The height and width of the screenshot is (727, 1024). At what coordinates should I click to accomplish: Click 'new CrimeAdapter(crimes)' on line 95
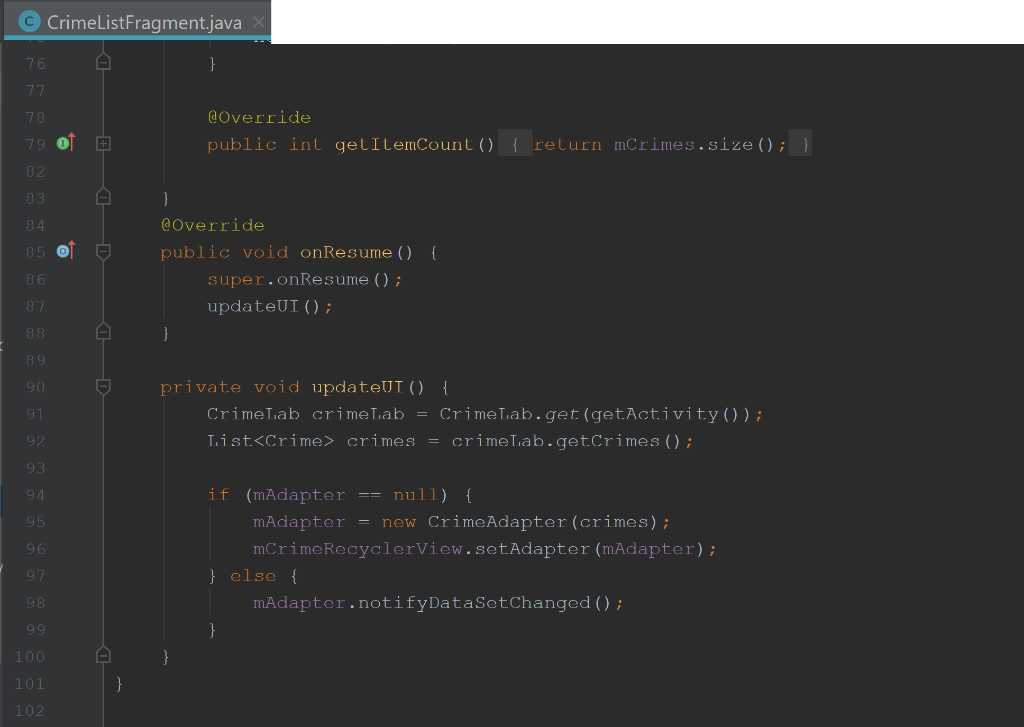(x=519, y=522)
